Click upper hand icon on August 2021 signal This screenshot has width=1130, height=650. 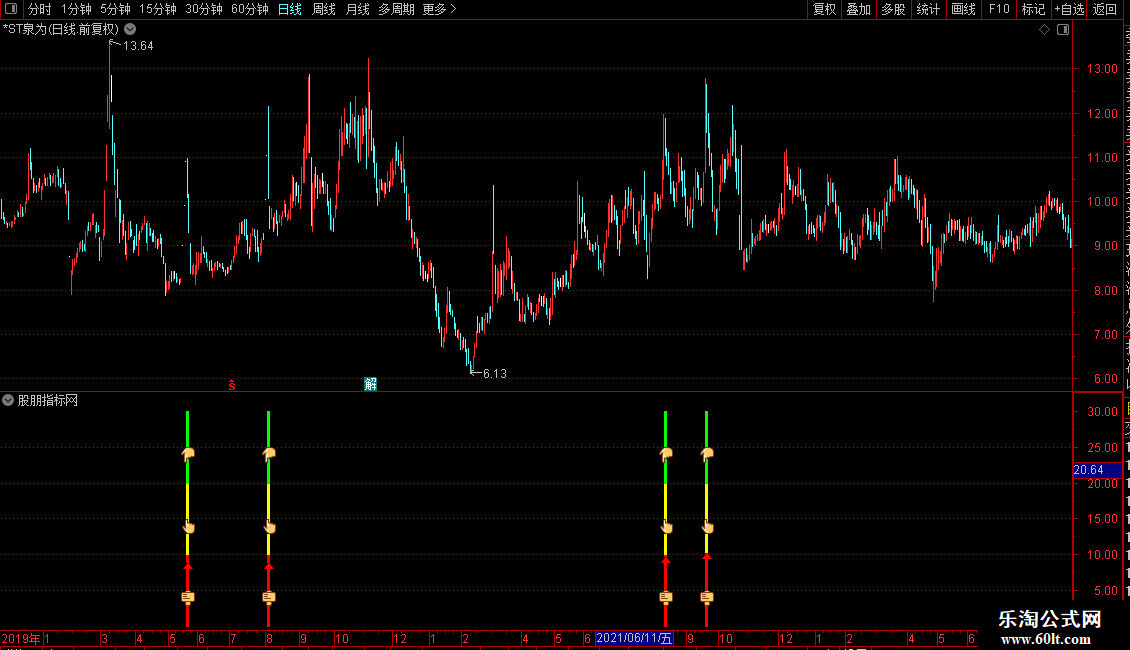666,453
